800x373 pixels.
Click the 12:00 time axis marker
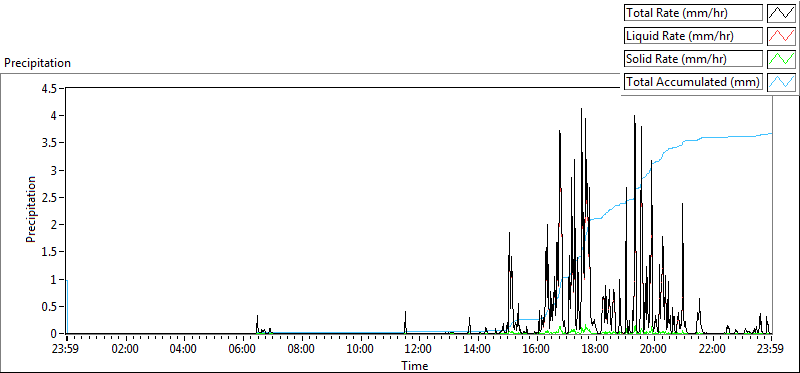pos(418,350)
